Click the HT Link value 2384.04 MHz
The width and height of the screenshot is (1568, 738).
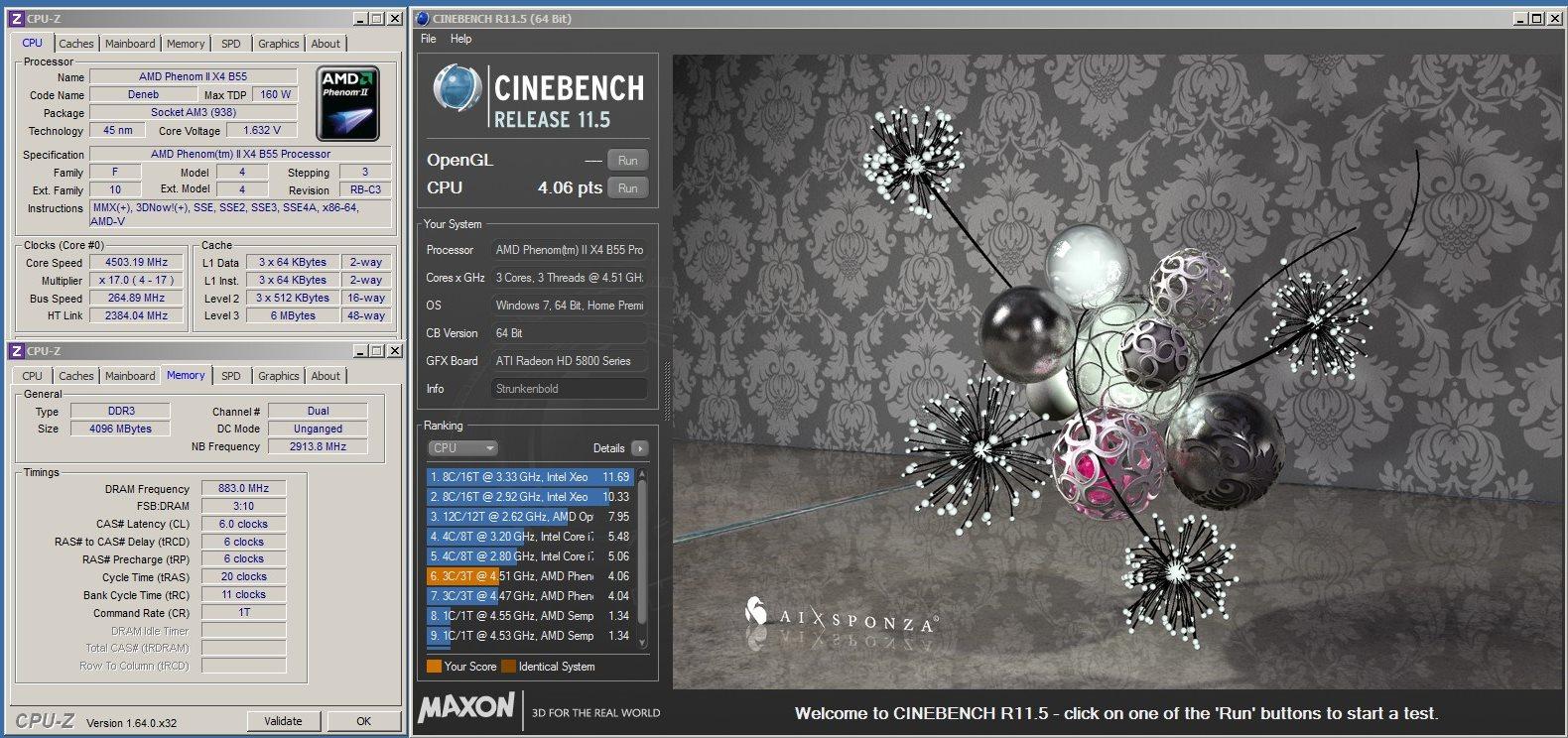137,316
